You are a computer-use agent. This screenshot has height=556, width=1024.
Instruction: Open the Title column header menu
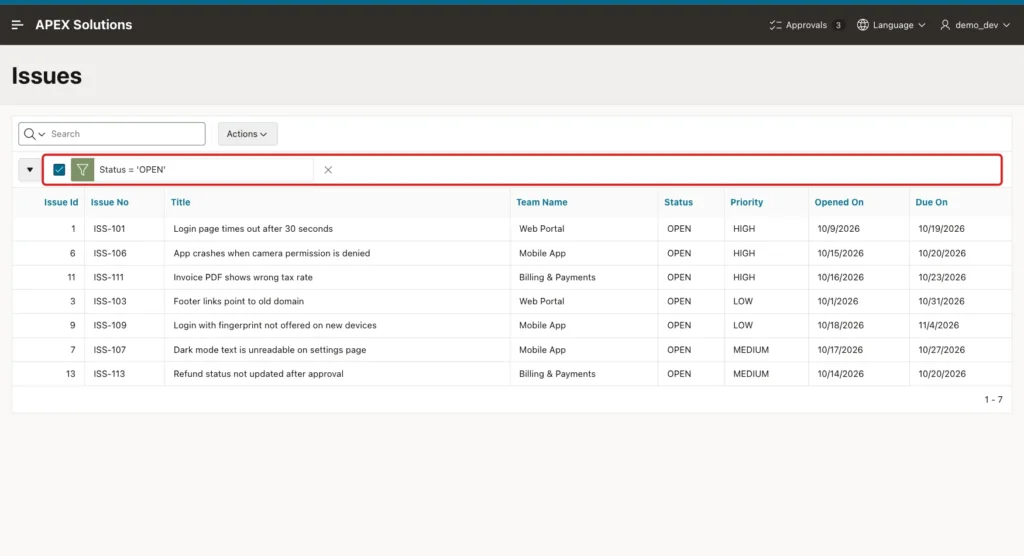click(180, 203)
